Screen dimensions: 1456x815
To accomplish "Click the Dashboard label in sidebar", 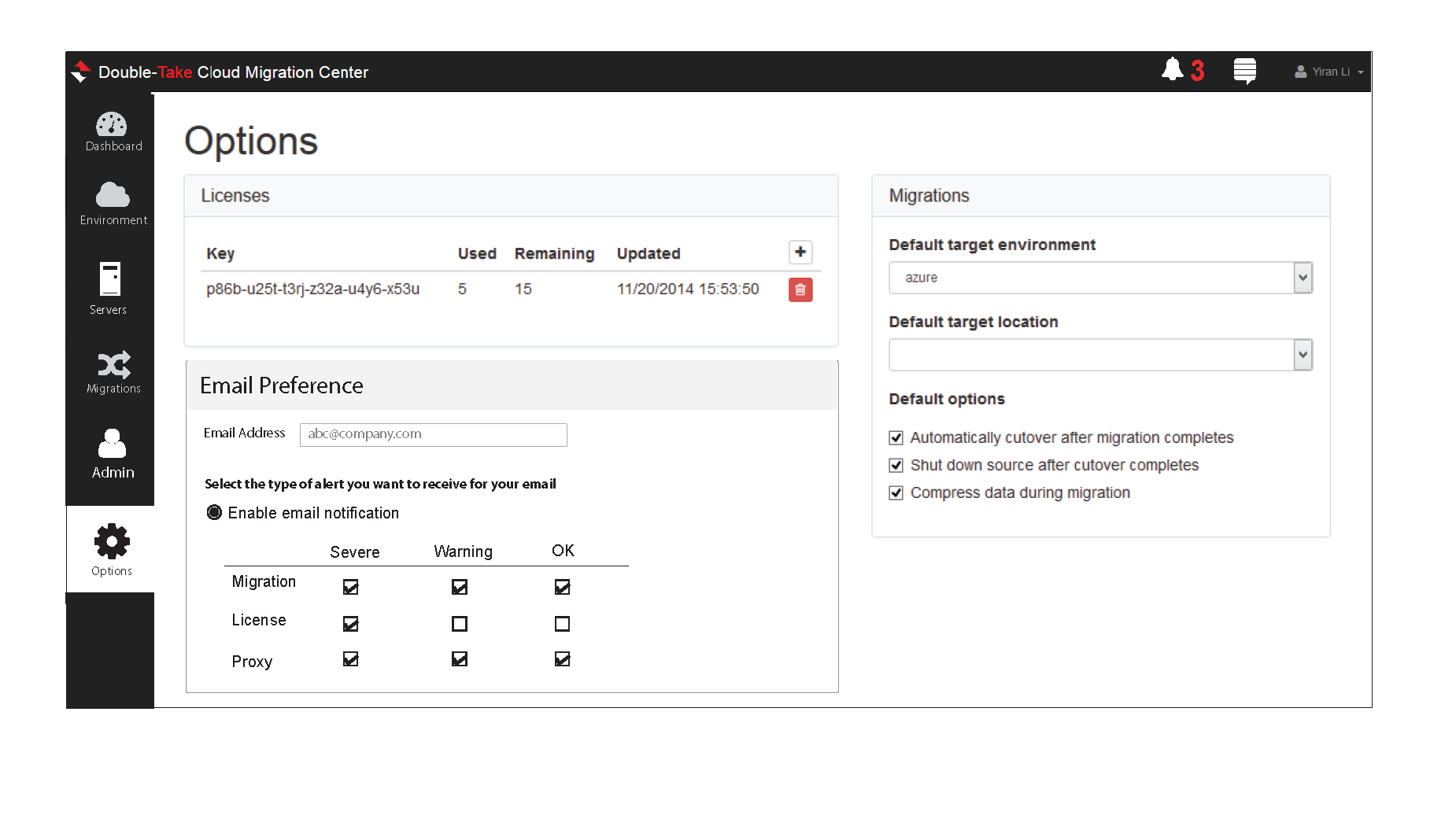I will tap(114, 146).
